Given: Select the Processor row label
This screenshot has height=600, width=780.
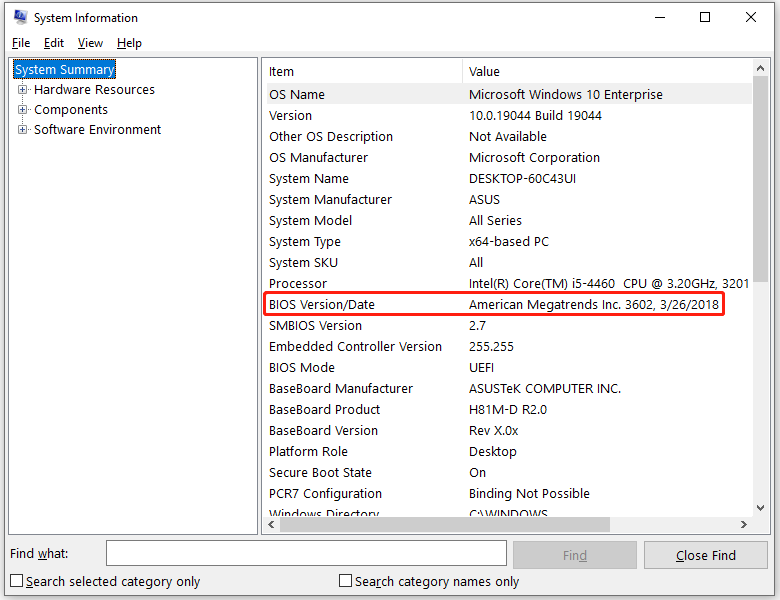Looking at the screenshot, I should 298,284.
